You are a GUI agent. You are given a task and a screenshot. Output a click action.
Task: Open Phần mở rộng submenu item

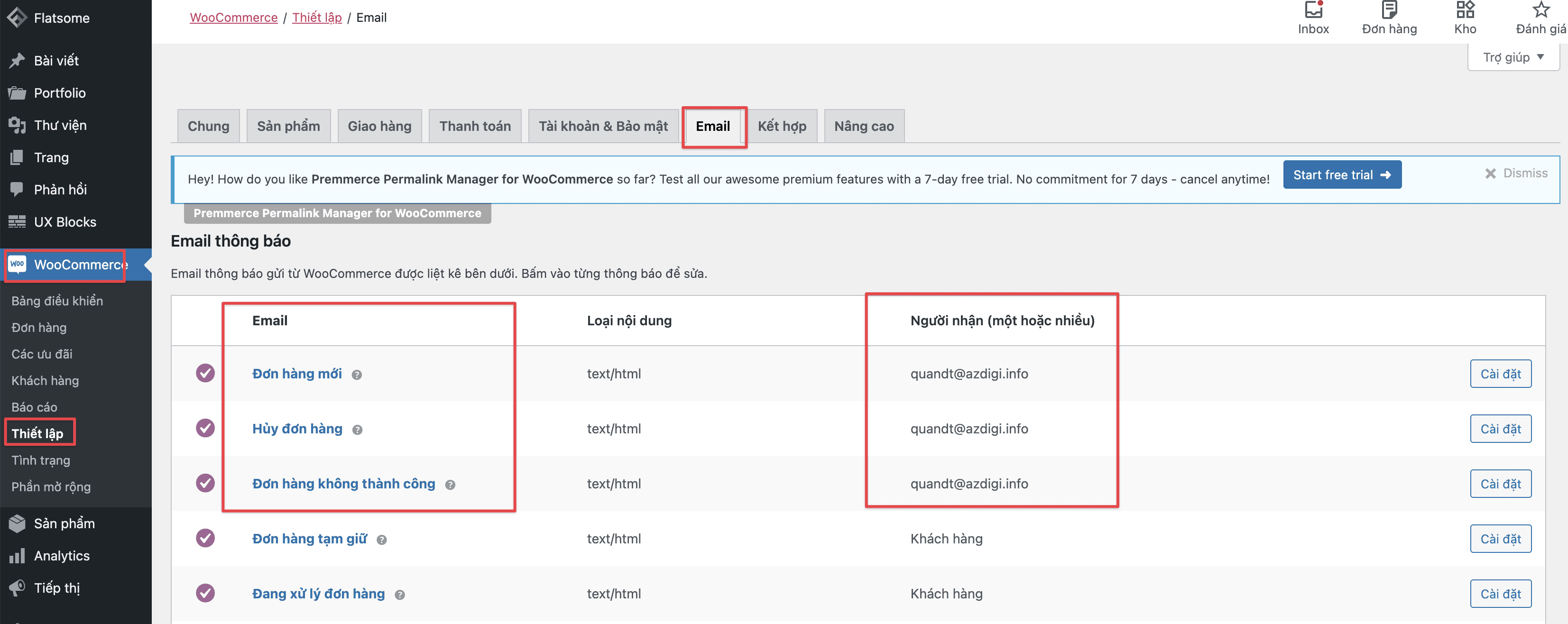tap(51, 486)
